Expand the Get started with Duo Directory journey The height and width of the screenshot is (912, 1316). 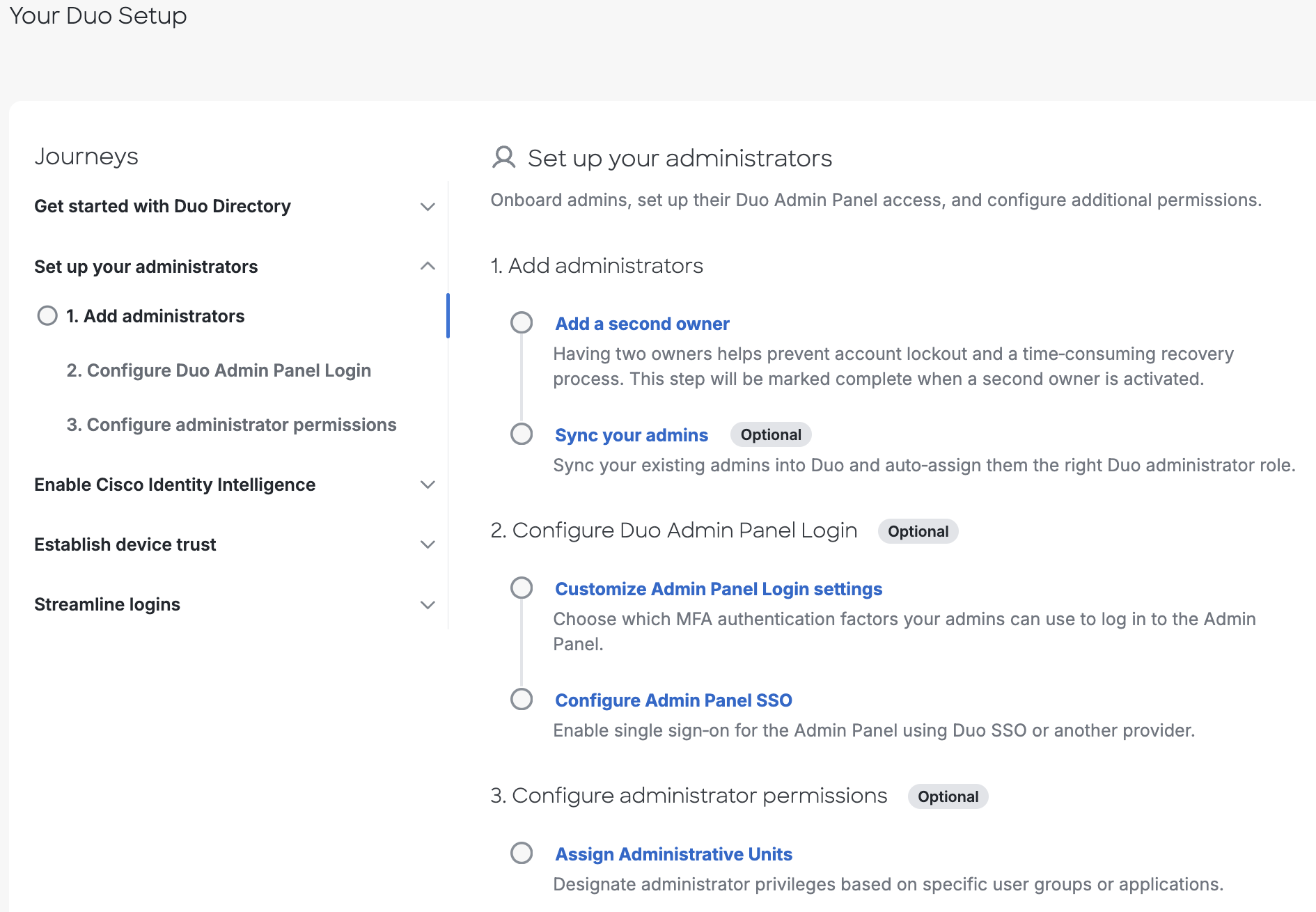(428, 206)
